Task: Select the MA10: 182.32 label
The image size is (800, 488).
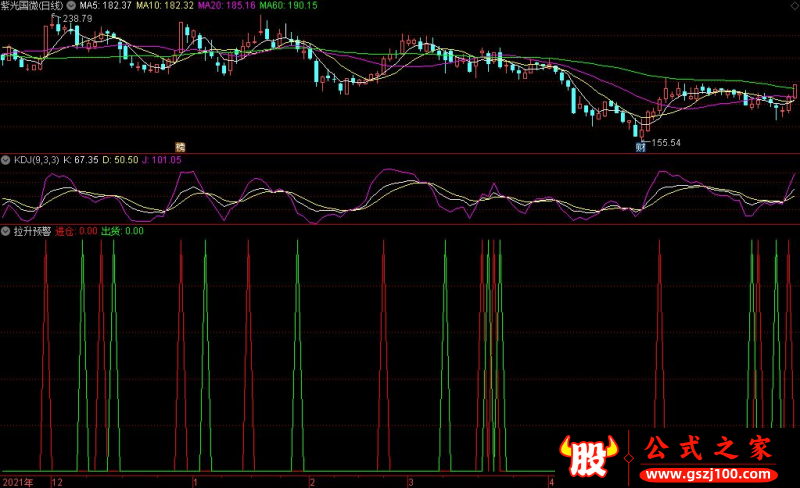Action: [x=165, y=6]
